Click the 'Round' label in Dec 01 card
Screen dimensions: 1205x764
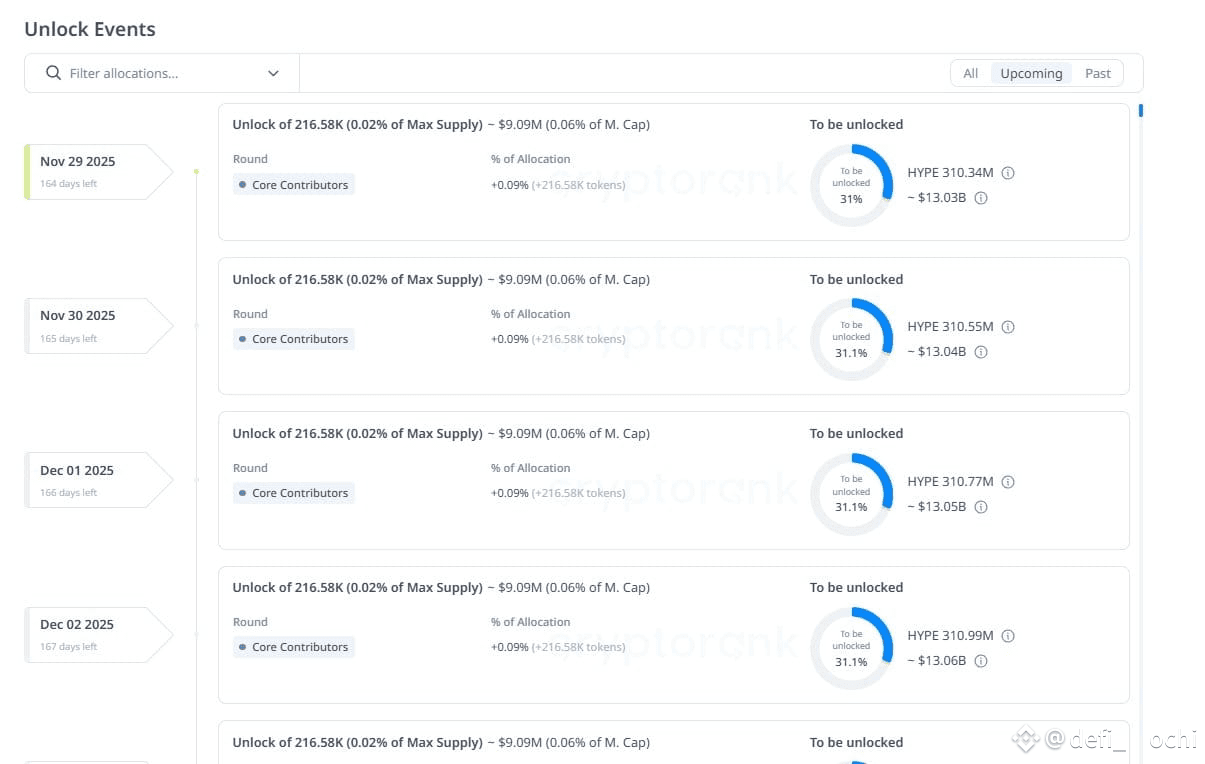tap(250, 468)
